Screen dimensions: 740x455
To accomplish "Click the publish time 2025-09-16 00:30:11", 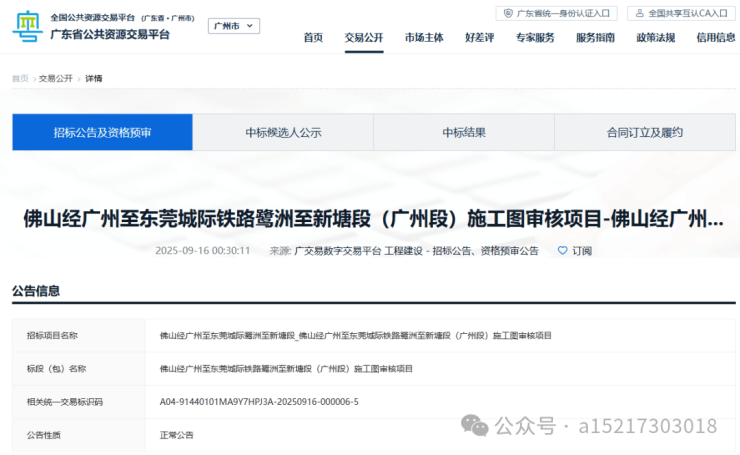I will tap(202, 251).
